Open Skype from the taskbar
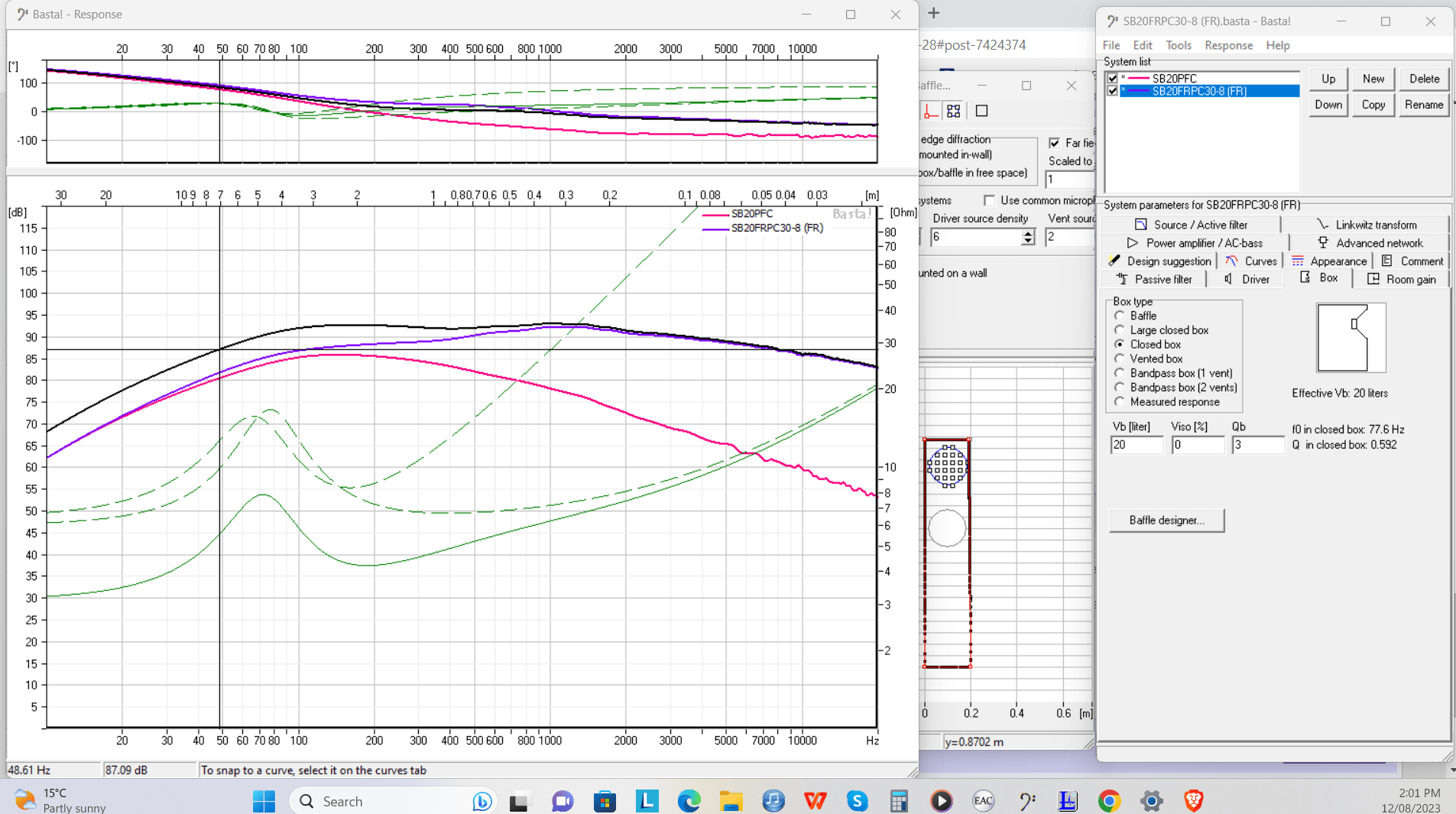This screenshot has width=1456, height=814. coord(857,801)
